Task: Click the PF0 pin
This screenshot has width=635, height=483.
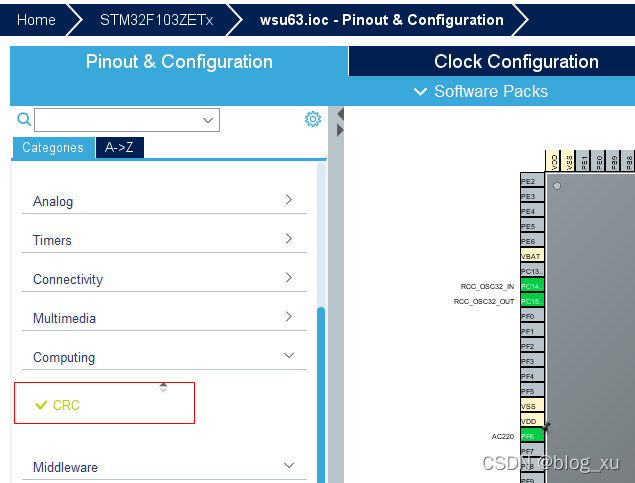Action: point(532,316)
